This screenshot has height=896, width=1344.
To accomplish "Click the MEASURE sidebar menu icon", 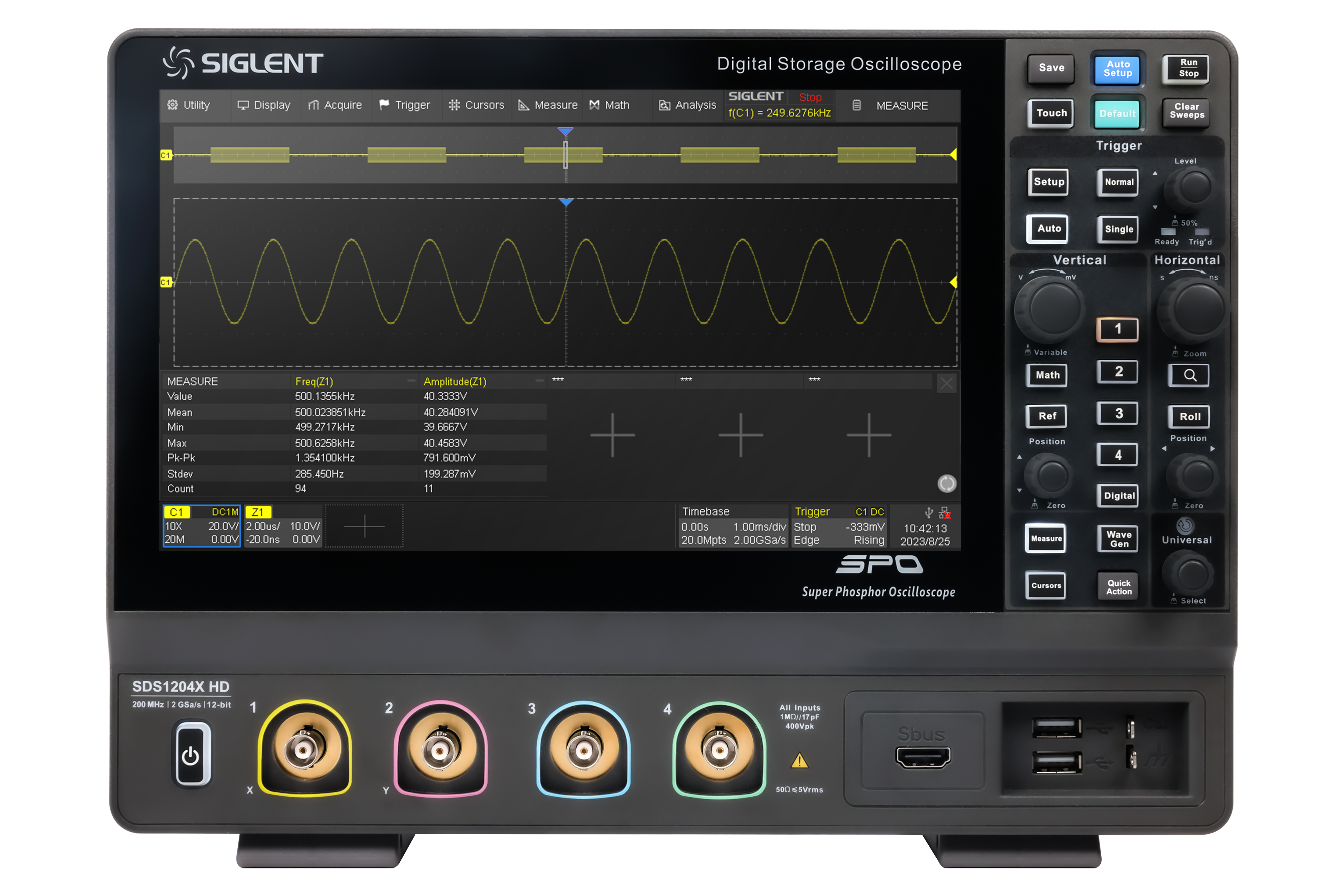I will tap(857, 105).
